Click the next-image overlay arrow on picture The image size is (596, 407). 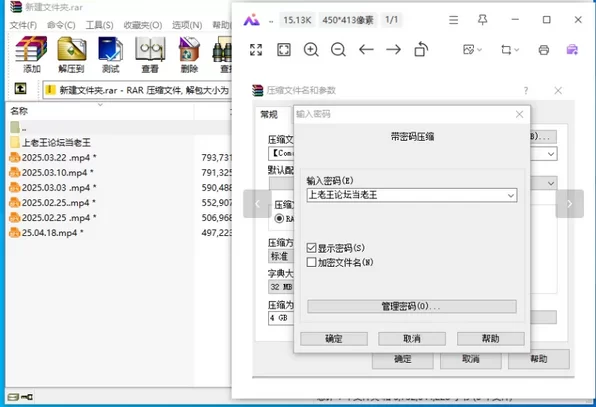pos(569,204)
